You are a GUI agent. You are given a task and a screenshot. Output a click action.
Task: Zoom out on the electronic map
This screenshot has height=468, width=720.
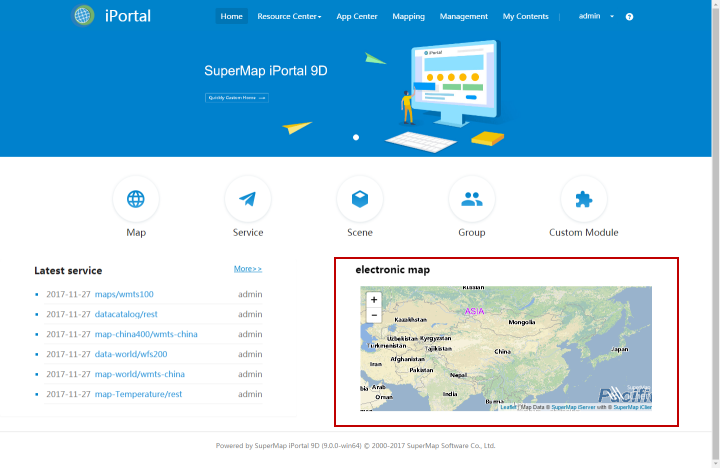pos(374,315)
